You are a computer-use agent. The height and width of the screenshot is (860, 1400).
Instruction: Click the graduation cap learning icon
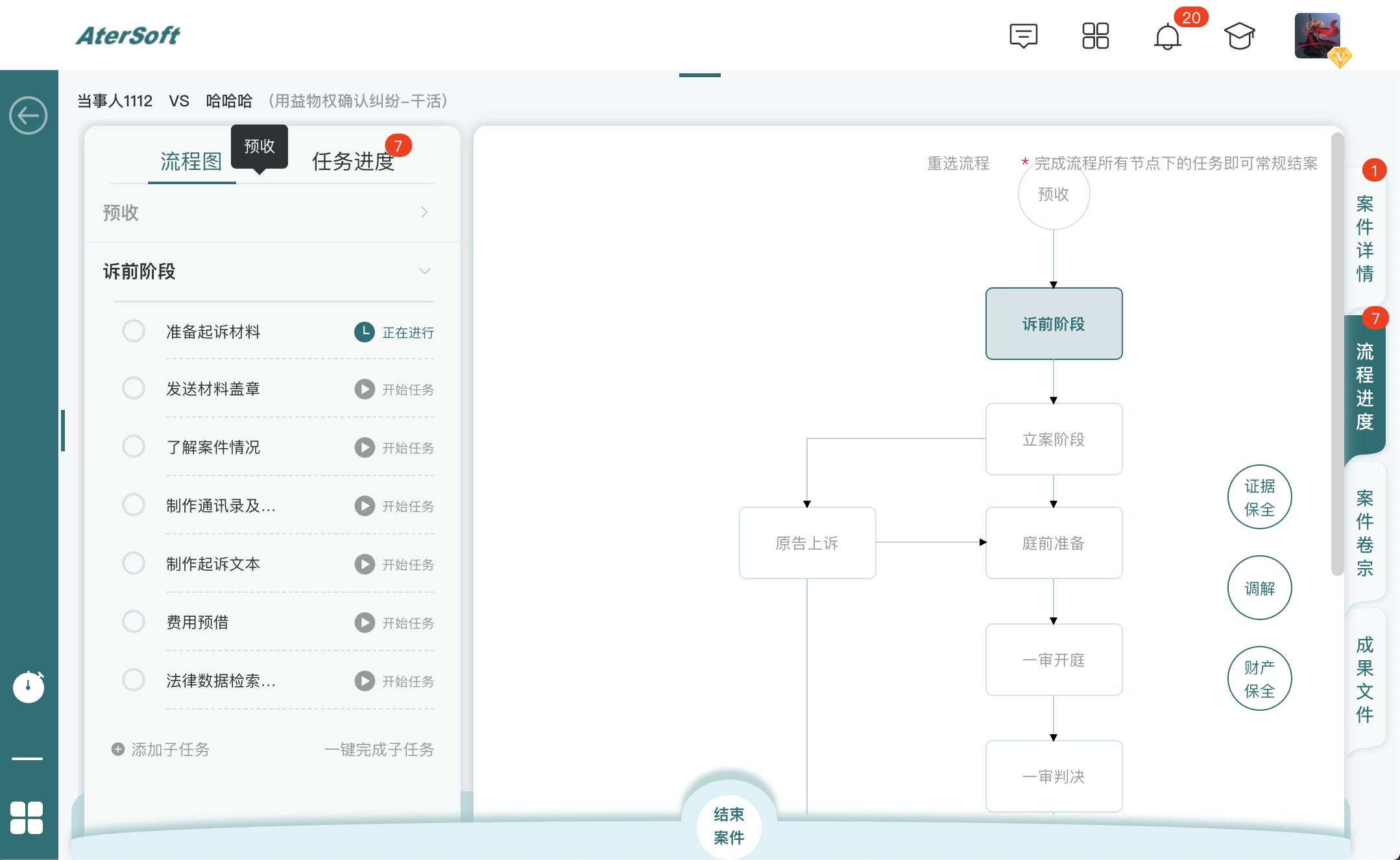[x=1240, y=37]
